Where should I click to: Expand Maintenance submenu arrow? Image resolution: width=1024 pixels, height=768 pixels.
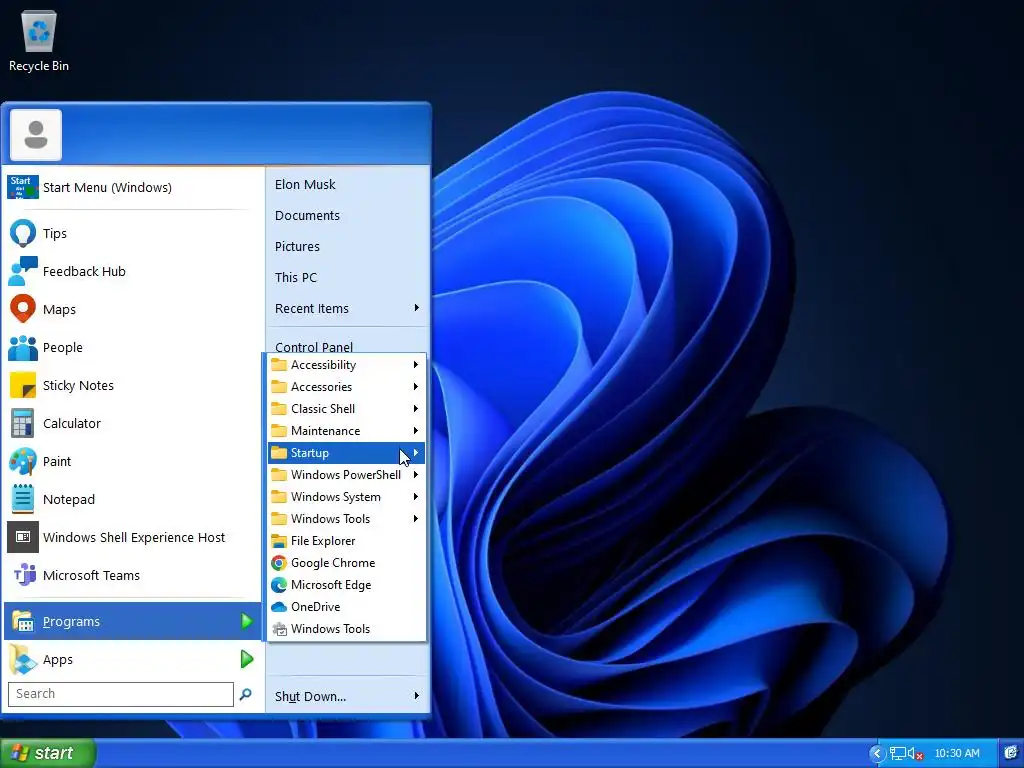(x=415, y=430)
